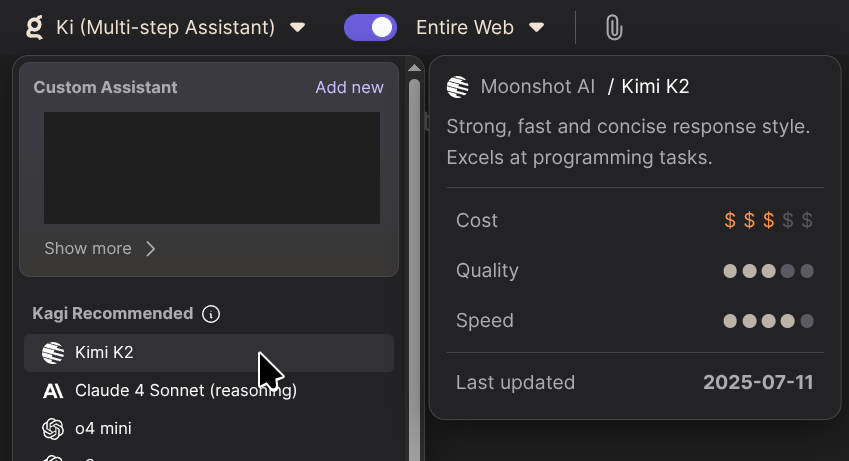
Task: Click the blacked-out Custom Assistant area
Action: tap(211, 168)
